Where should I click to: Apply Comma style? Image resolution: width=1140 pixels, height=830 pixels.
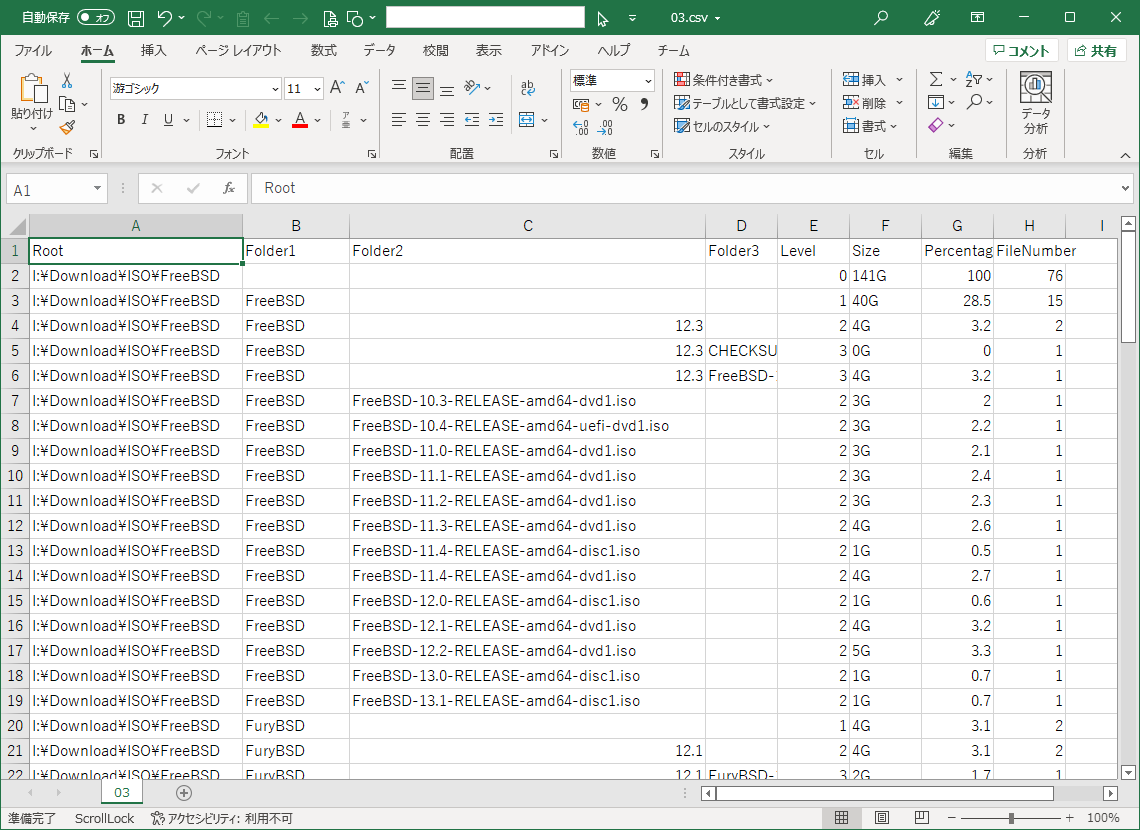point(644,105)
